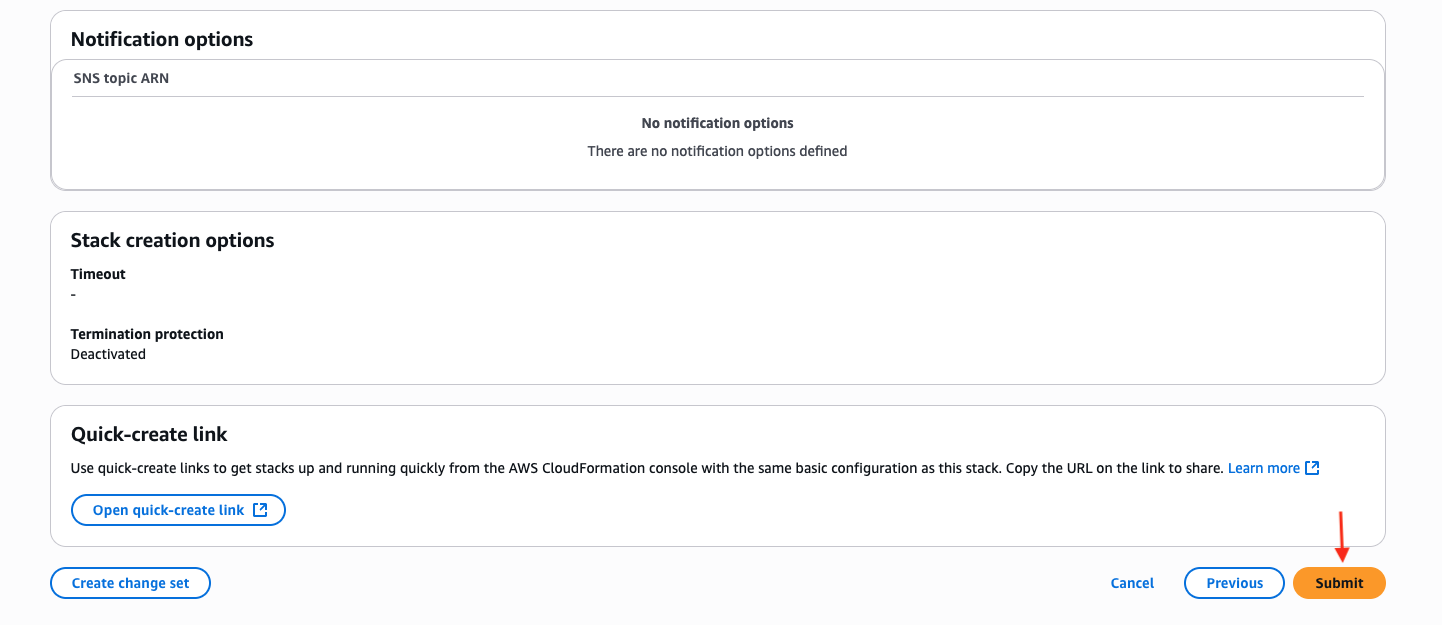The height and width of the screenshot is (625, 1442).
Task: Open the quick-create link
Action: (168, 510)
